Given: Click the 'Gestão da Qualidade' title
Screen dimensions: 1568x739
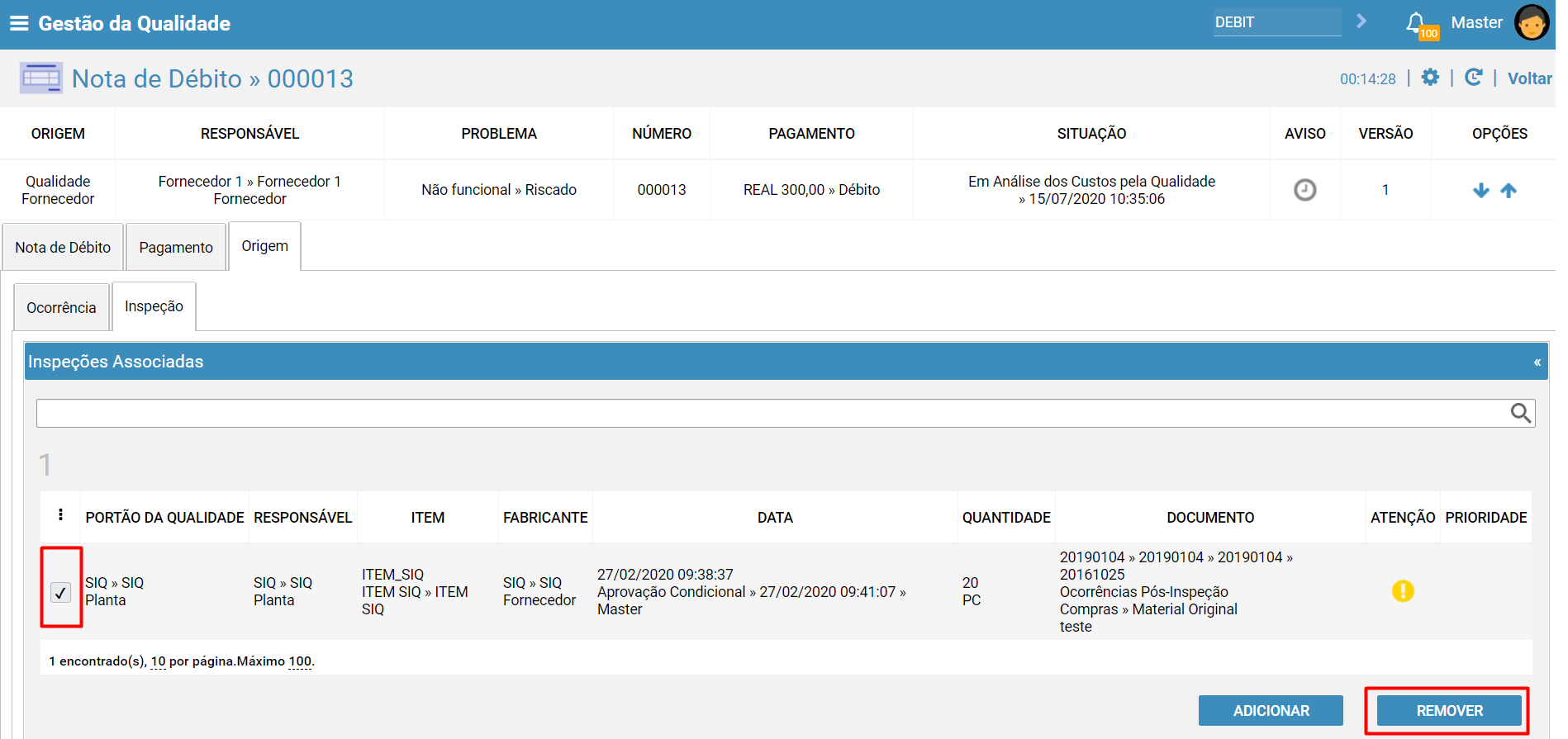Looking at the screenshot, I should click(135, 23).
